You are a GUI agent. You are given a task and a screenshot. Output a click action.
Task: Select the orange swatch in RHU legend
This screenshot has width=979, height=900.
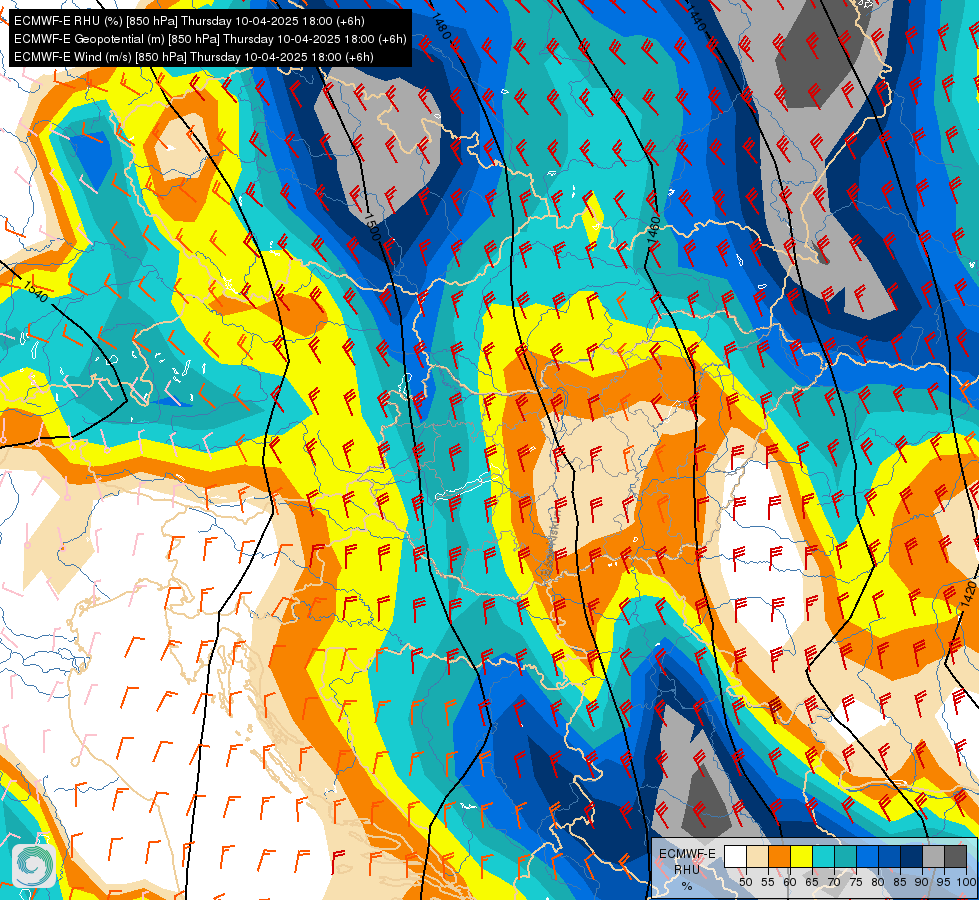click(x=779, y=856)
